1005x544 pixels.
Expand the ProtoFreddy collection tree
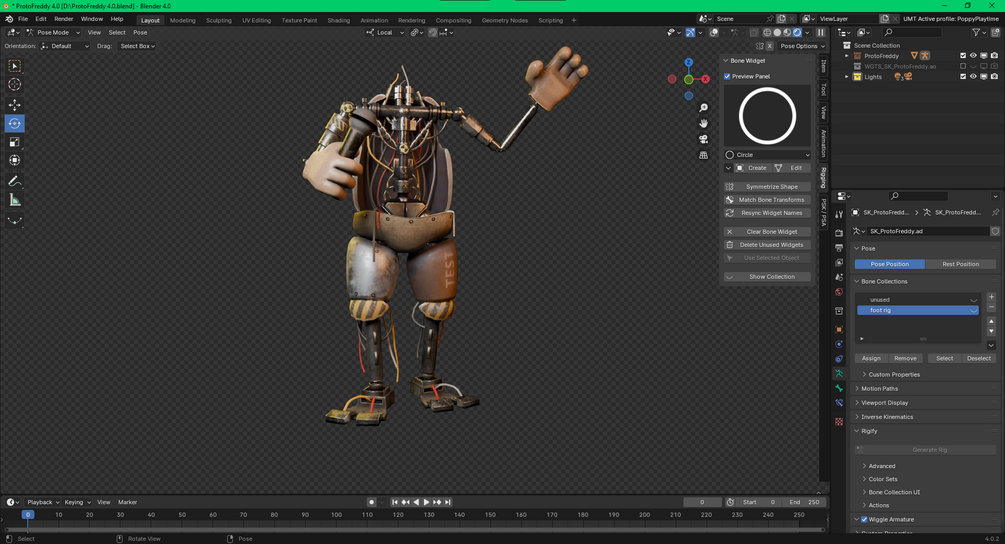tap(847, 56)
